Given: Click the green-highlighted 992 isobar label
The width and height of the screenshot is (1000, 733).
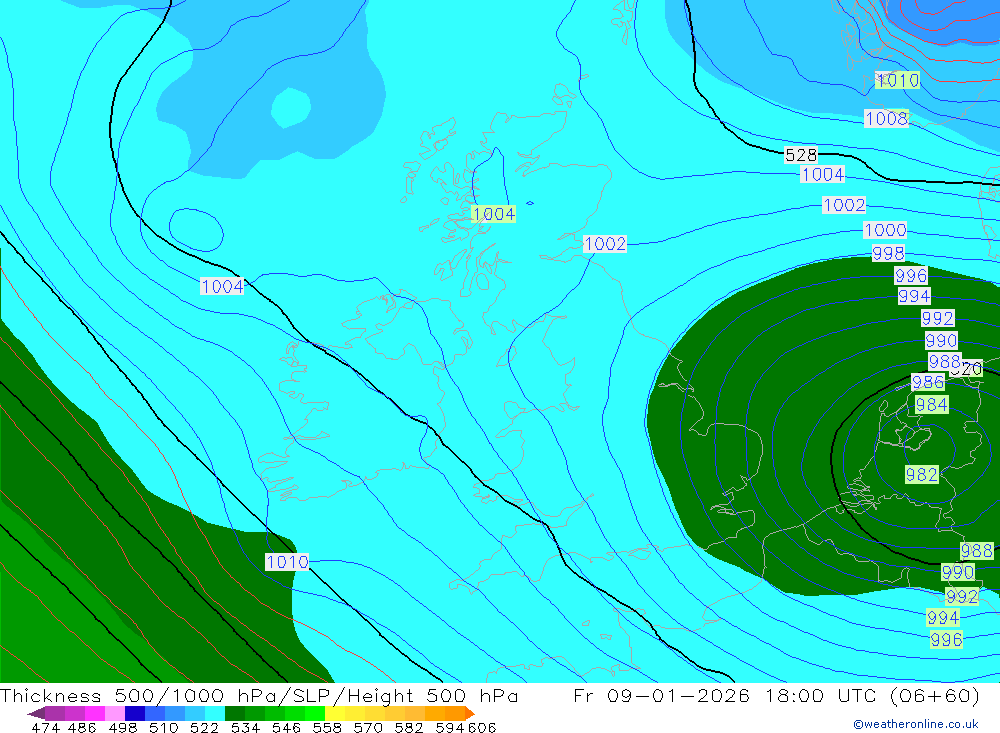Looking at the screenshot, I should [962, 596].
